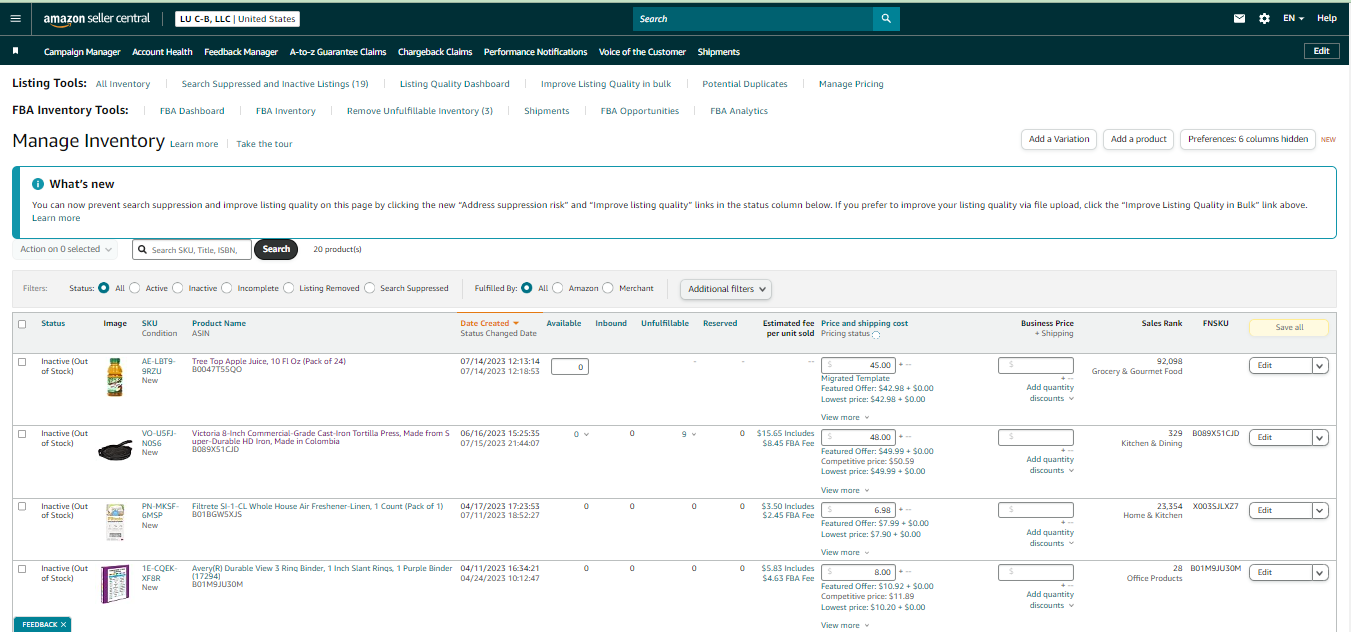
Task: Tick the select-all header checkbox
Action: coord(22,324)
